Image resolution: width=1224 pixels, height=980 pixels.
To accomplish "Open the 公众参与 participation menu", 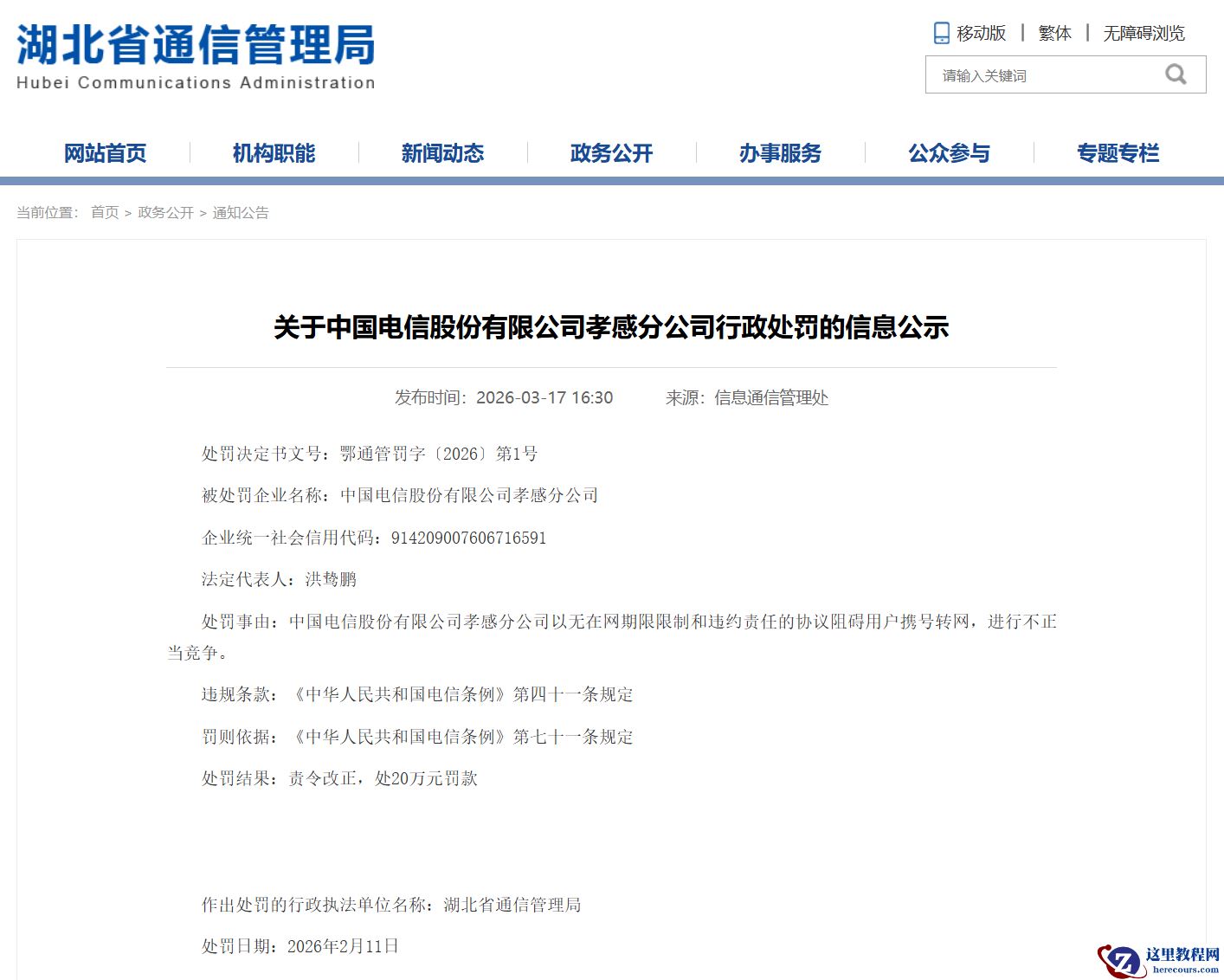I will [949, 152].
